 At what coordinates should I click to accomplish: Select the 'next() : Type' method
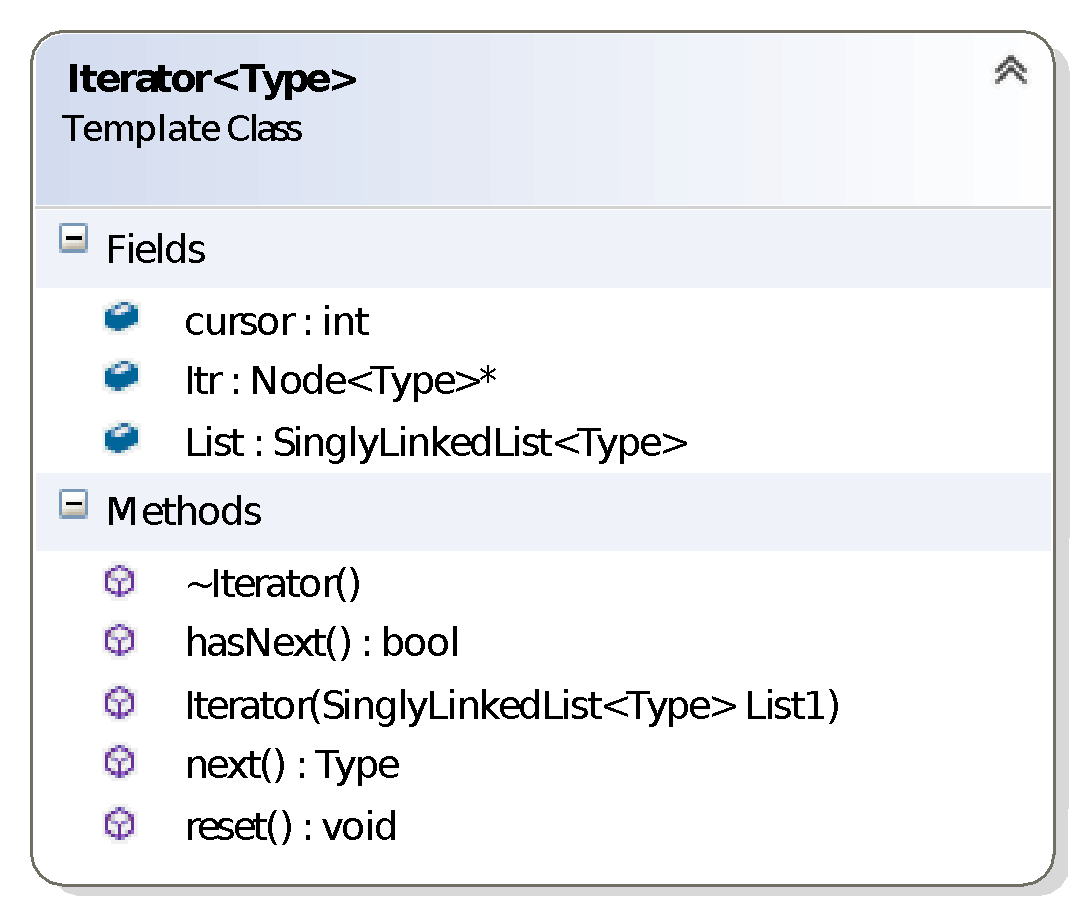[x=292, y=766]
